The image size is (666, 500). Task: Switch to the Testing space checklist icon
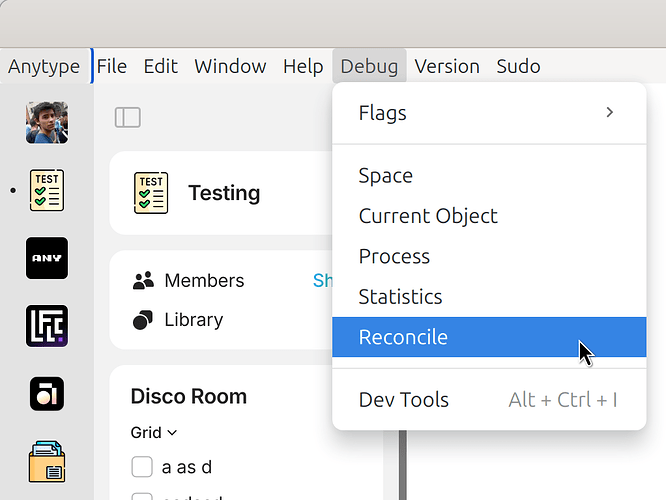(x=47, y=190)
